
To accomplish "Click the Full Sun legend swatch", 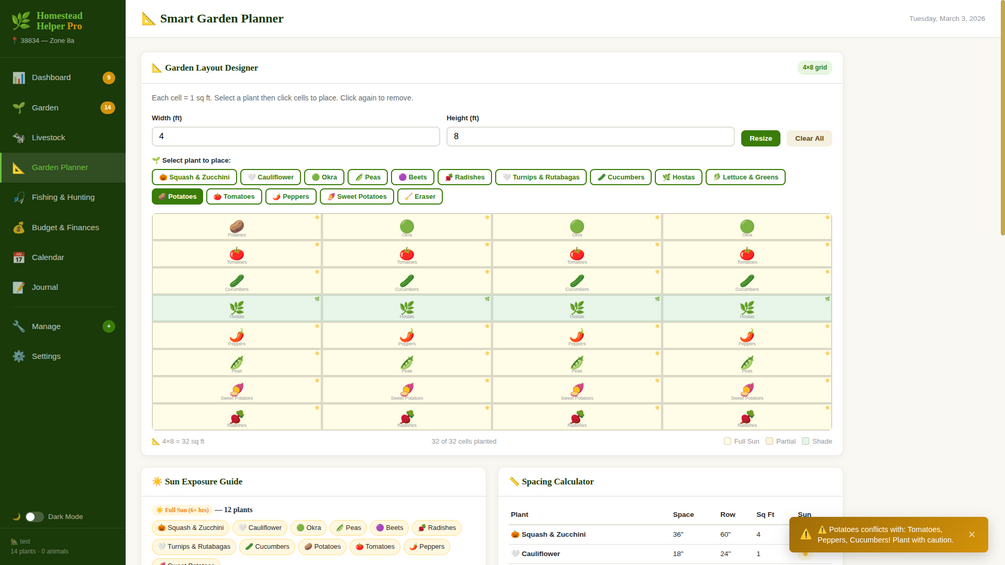I will (728, 441).
